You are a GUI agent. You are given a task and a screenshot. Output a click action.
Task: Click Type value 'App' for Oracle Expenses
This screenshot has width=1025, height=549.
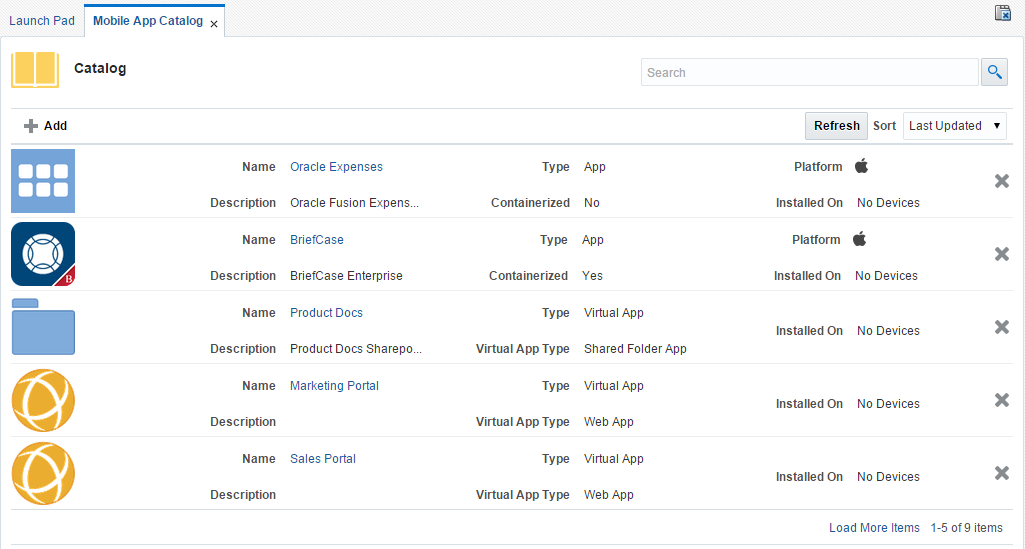tap(595, 167)
